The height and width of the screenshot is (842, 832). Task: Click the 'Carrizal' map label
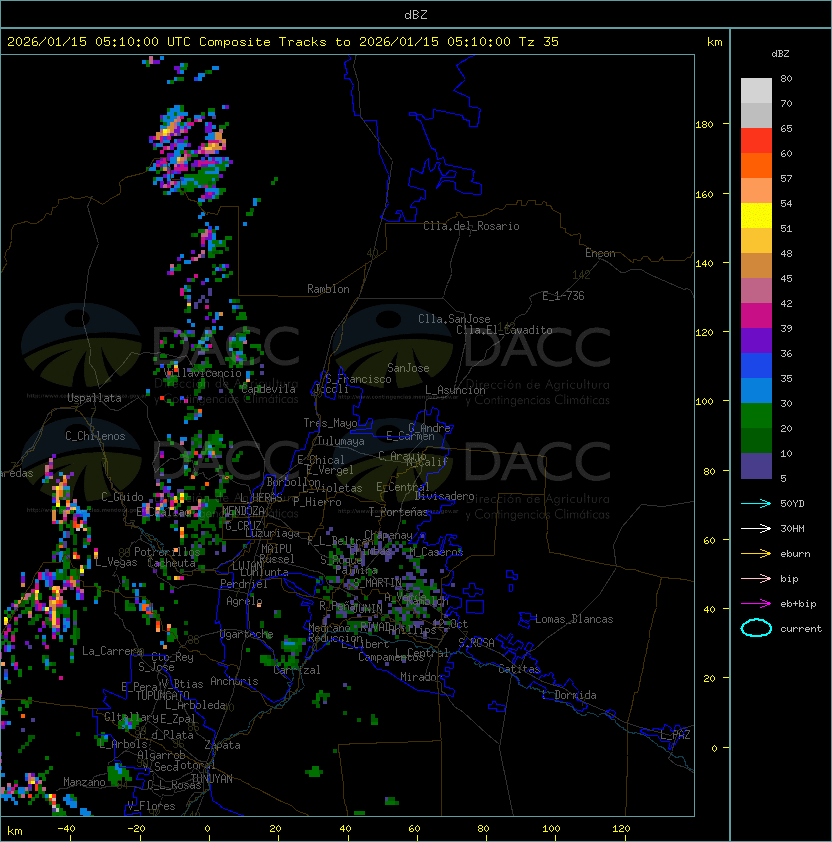(297, 670)
